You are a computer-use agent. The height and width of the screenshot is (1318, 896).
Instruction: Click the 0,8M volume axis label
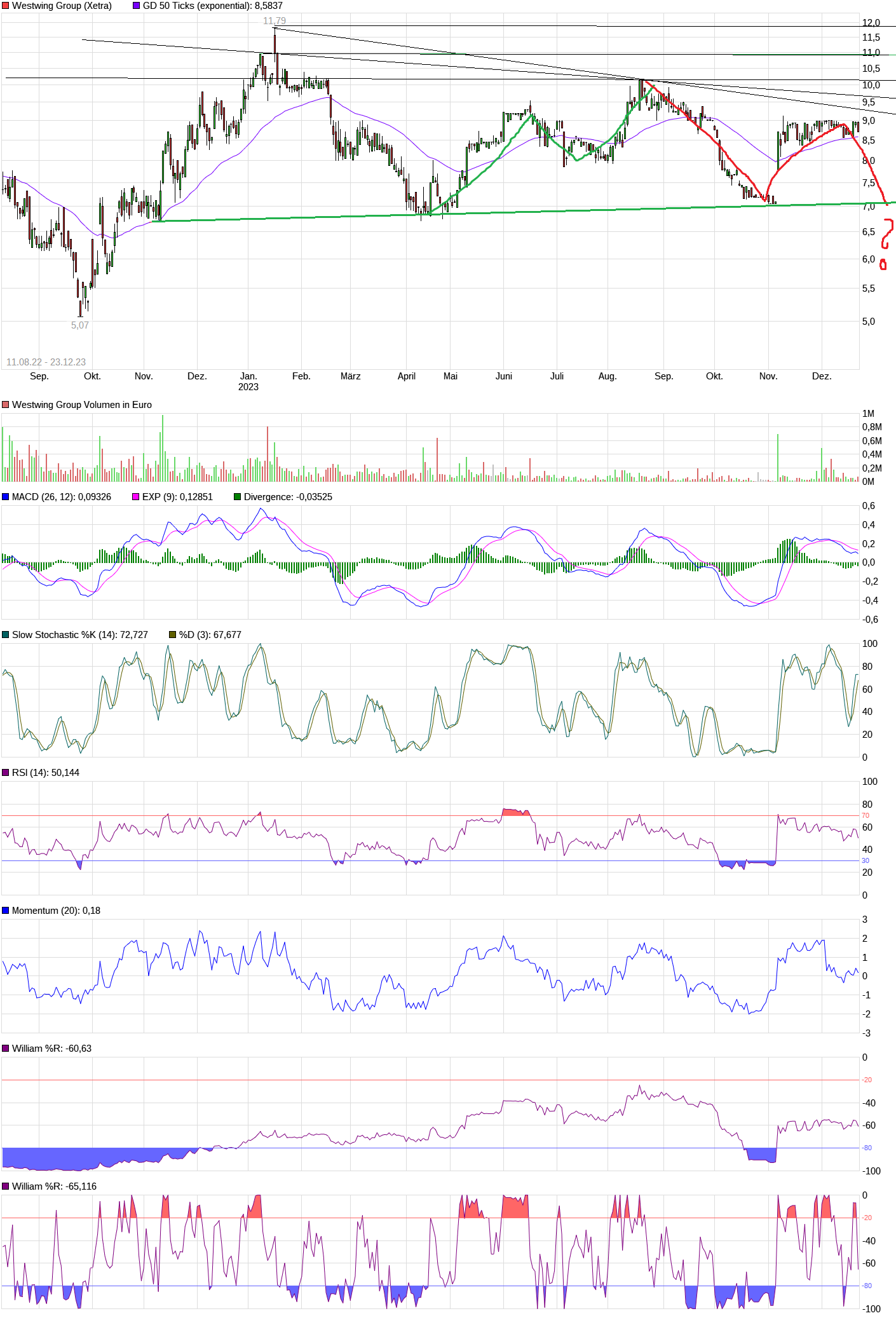872,427
